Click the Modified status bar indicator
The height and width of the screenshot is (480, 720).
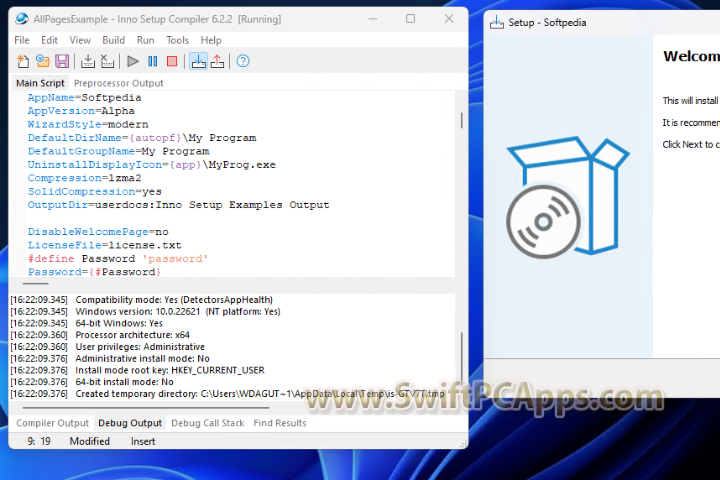click(90, 441)
